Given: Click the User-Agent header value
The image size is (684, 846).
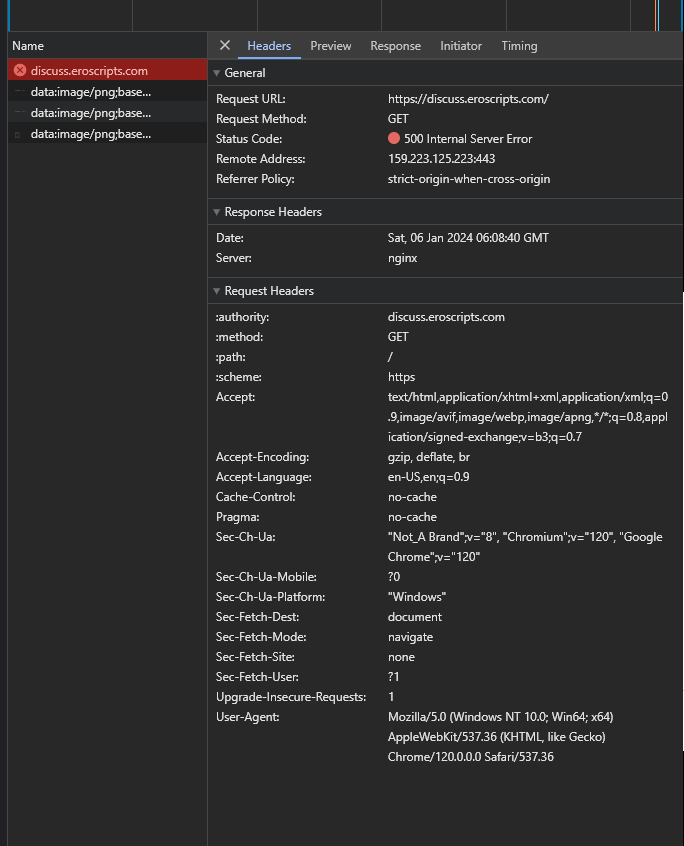Looking at the screenshot, I should (x=501, y=737).
